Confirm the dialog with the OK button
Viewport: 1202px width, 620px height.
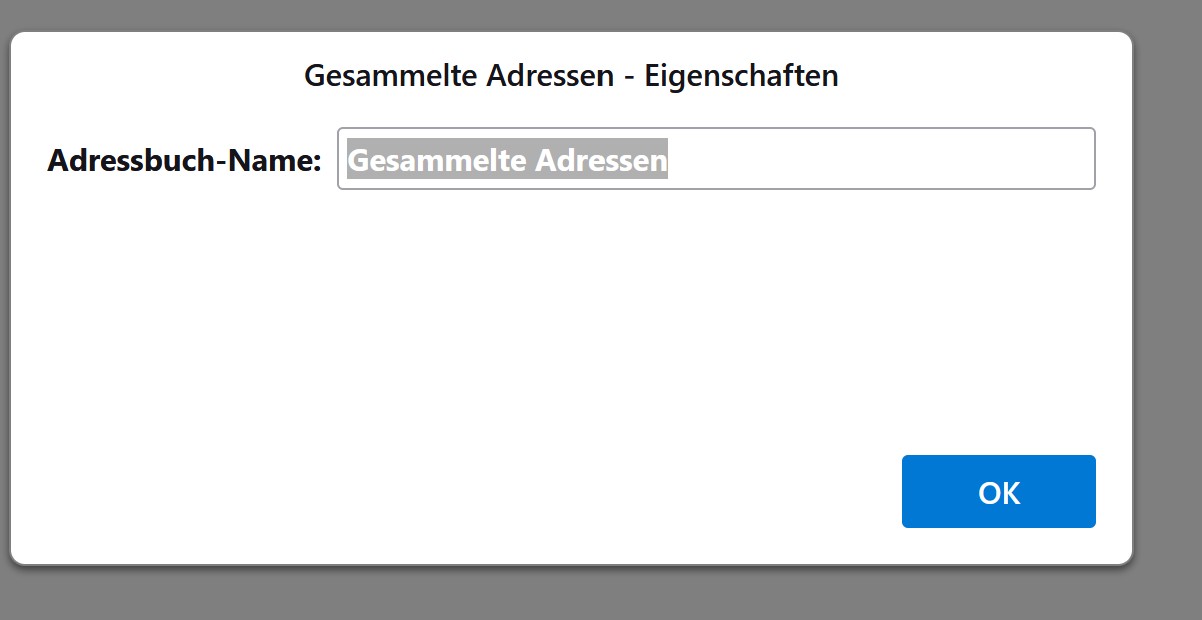click(x=998, y=491)
